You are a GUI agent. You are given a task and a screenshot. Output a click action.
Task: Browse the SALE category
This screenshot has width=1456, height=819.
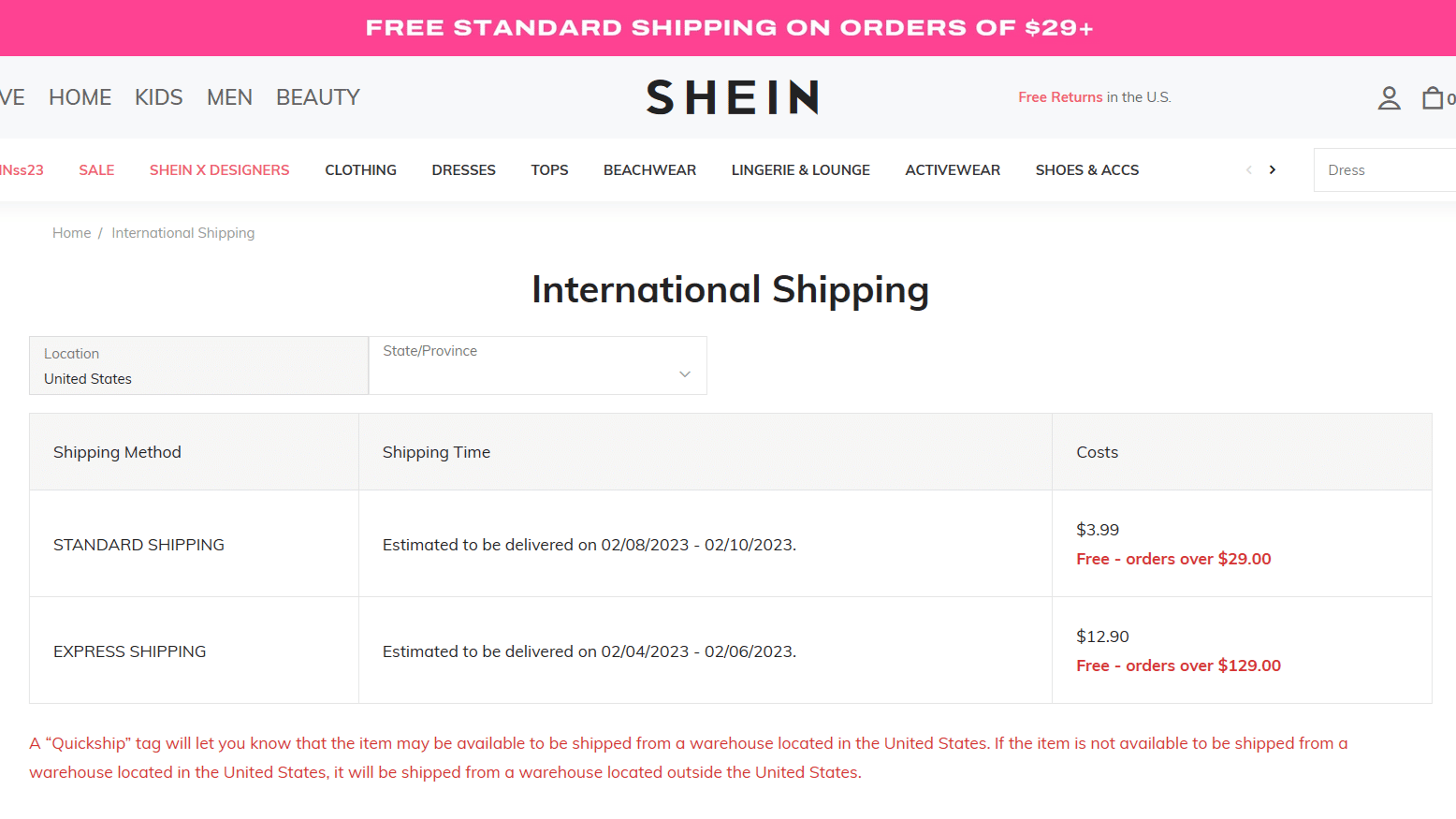click(x=96, y=170)
